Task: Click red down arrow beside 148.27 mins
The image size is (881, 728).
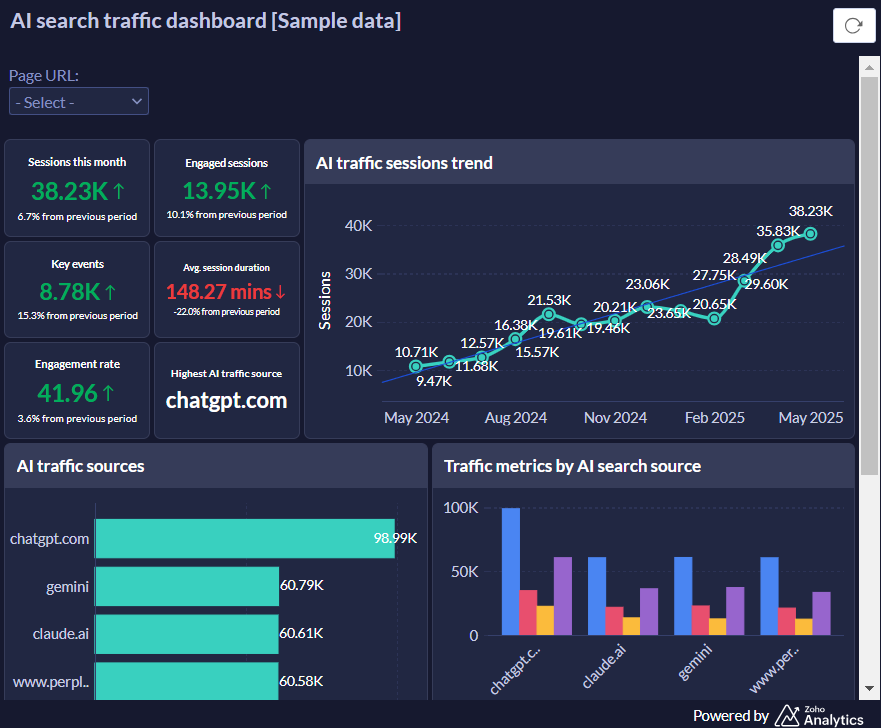Action: (280, 292)
